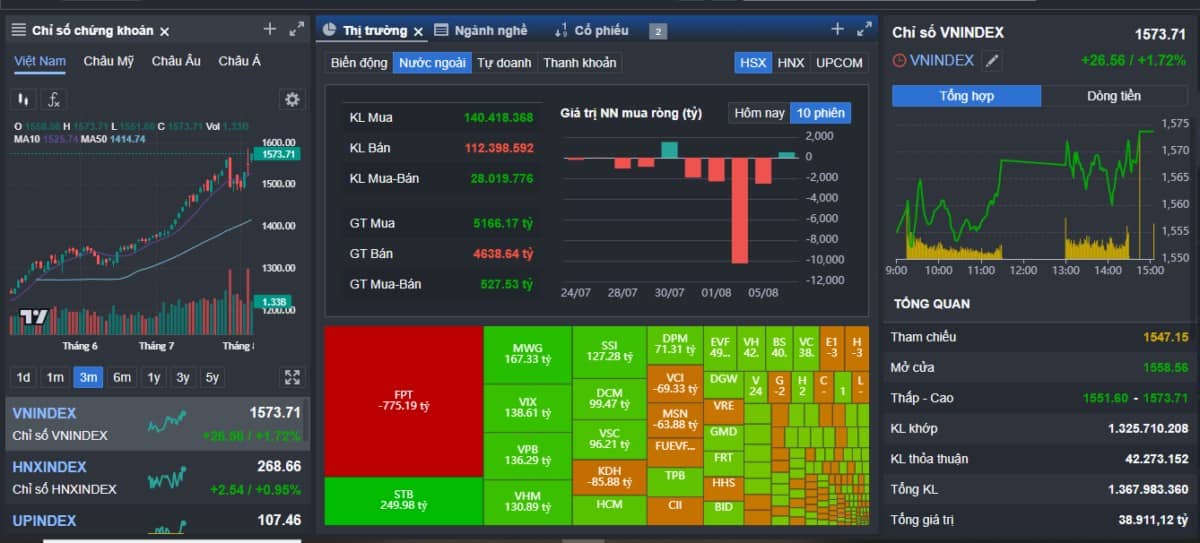Set chart range to 6m

point(122,377)
